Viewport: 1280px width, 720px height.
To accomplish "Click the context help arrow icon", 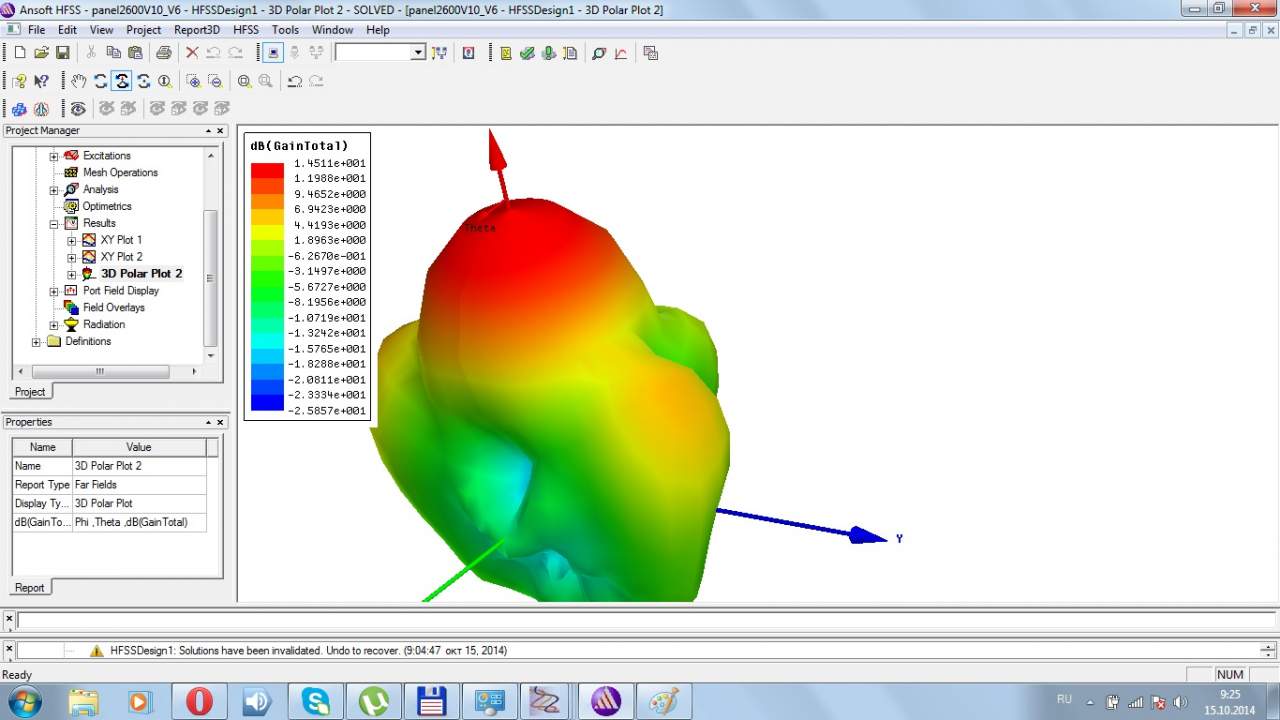I will (41, 81).
